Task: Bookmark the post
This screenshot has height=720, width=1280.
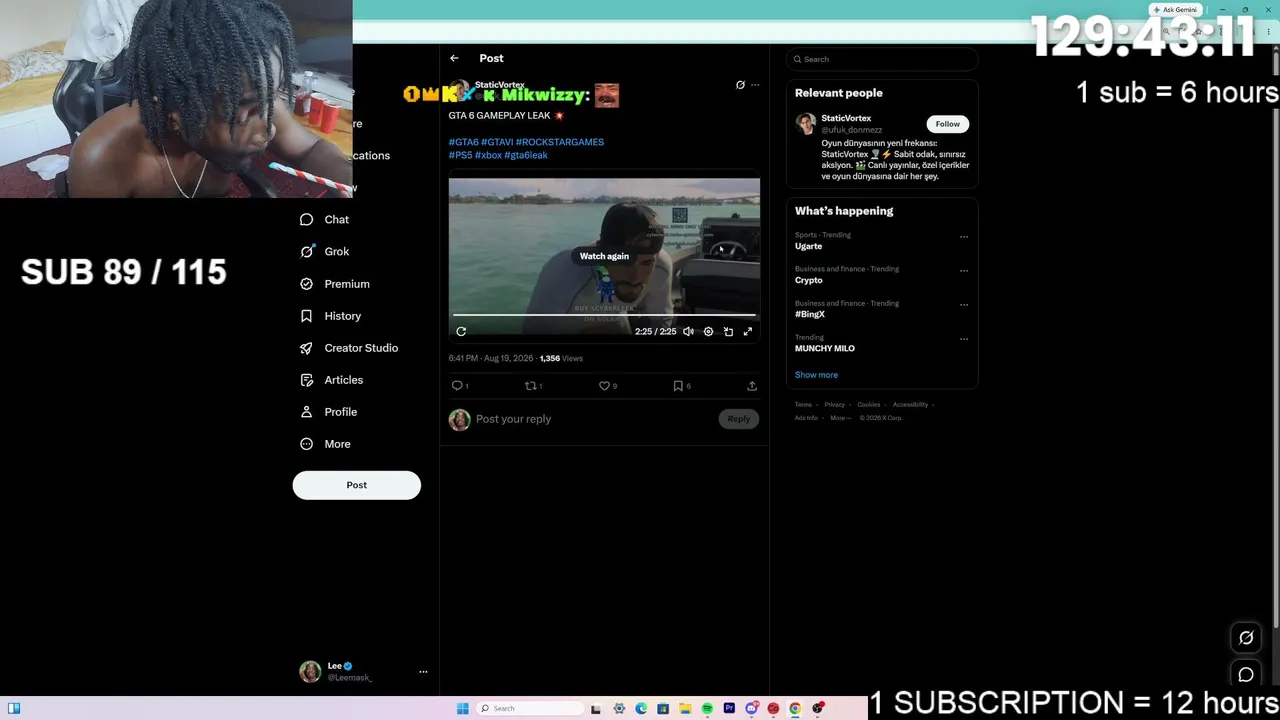Action: [678, 386]
